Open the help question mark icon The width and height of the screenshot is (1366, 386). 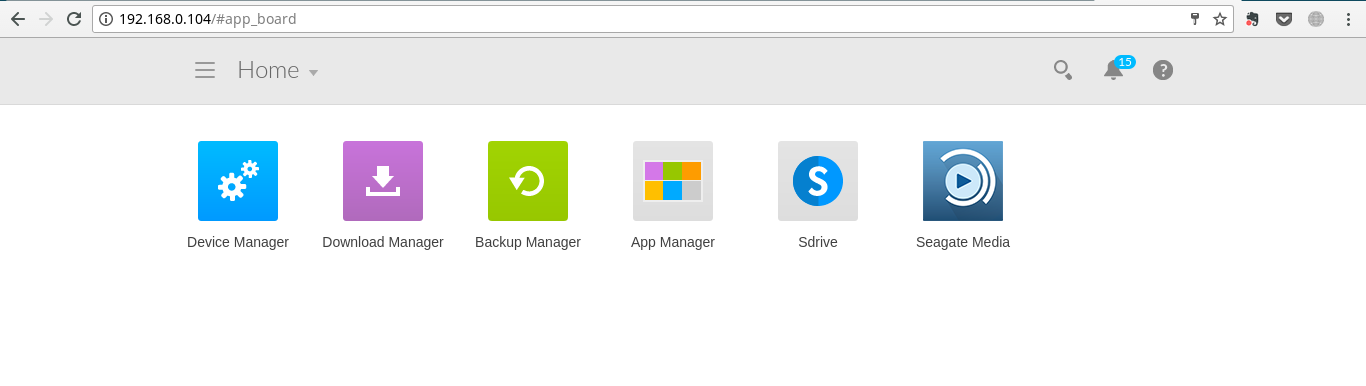pos(1163,70)
